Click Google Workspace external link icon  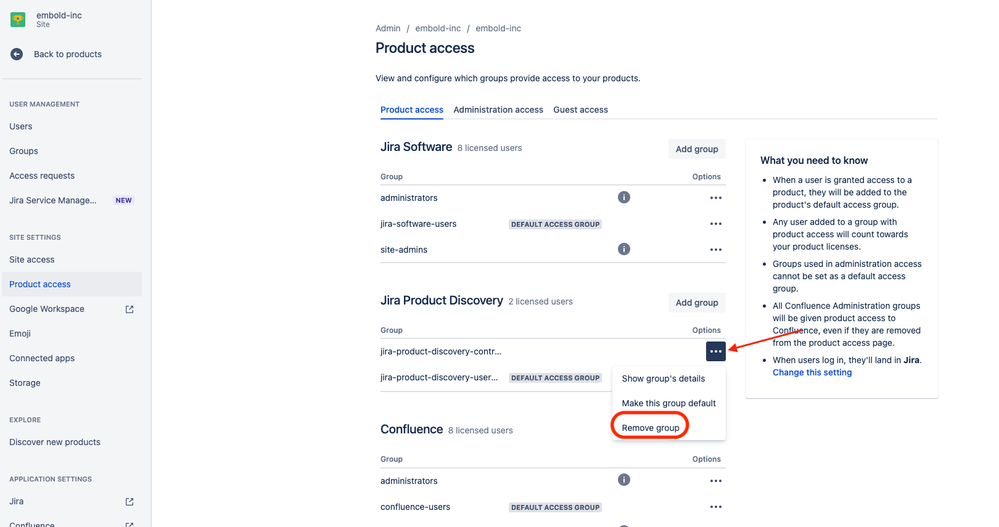[x=129, y=309]
